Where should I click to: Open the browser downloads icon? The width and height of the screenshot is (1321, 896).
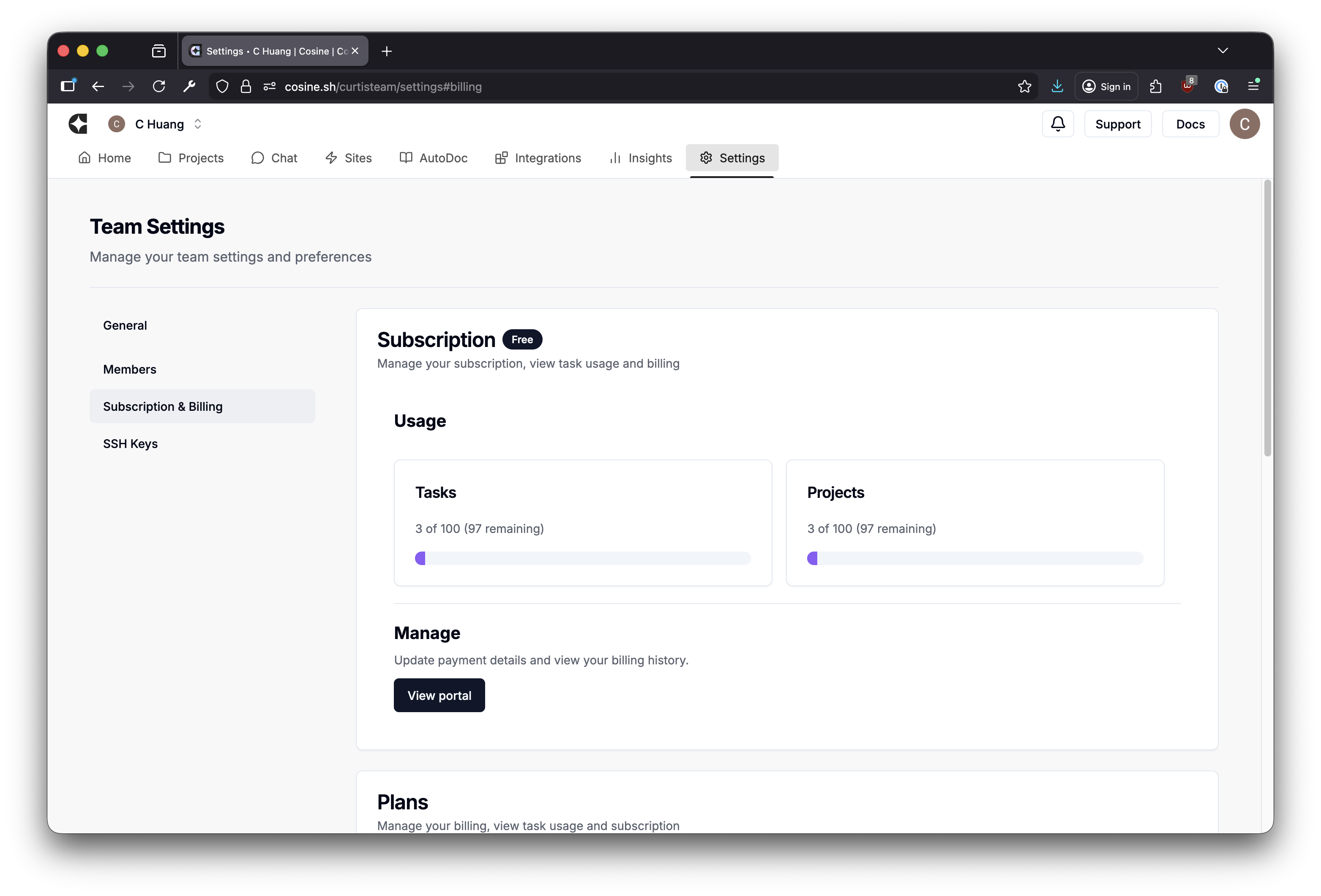(1057, 86)
